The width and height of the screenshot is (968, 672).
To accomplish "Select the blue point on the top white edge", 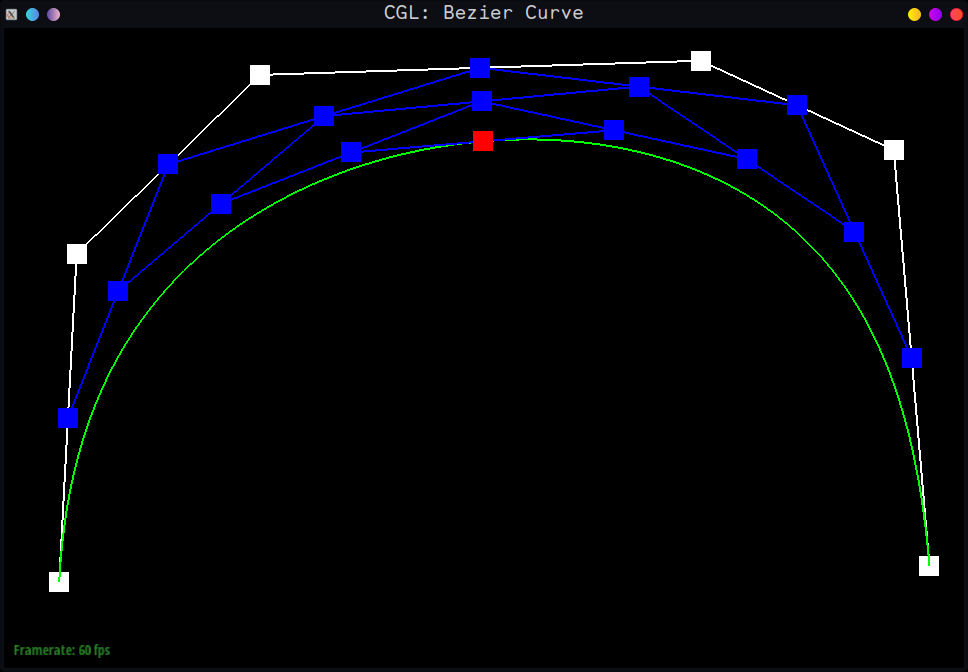I will pyautogui.click(x=480, y=68).
